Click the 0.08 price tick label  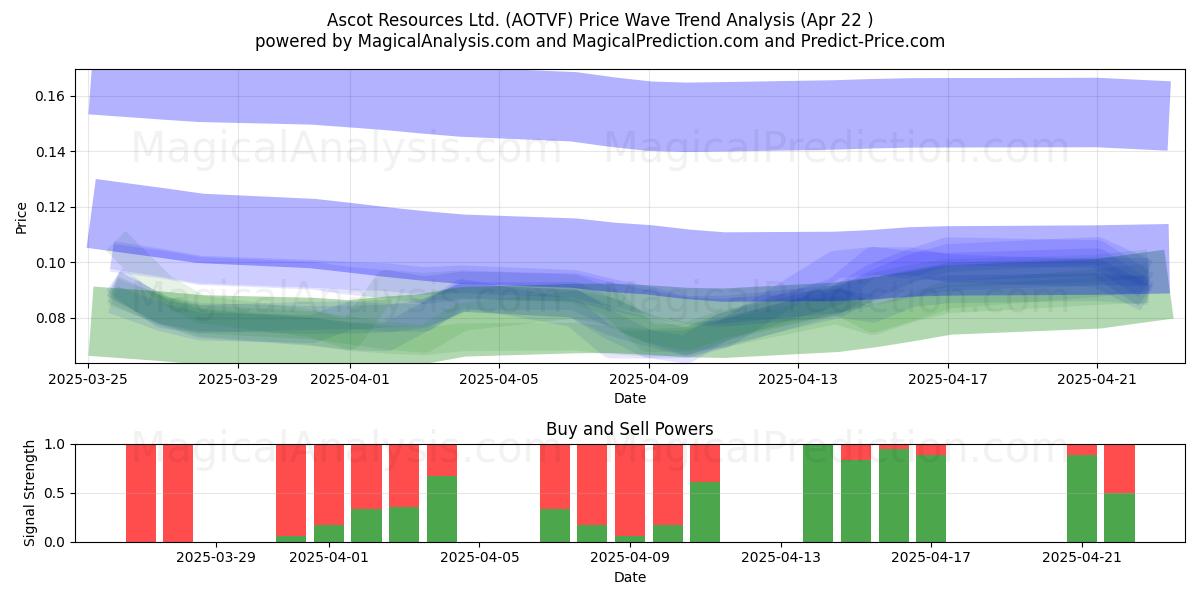tap(52, 318)
